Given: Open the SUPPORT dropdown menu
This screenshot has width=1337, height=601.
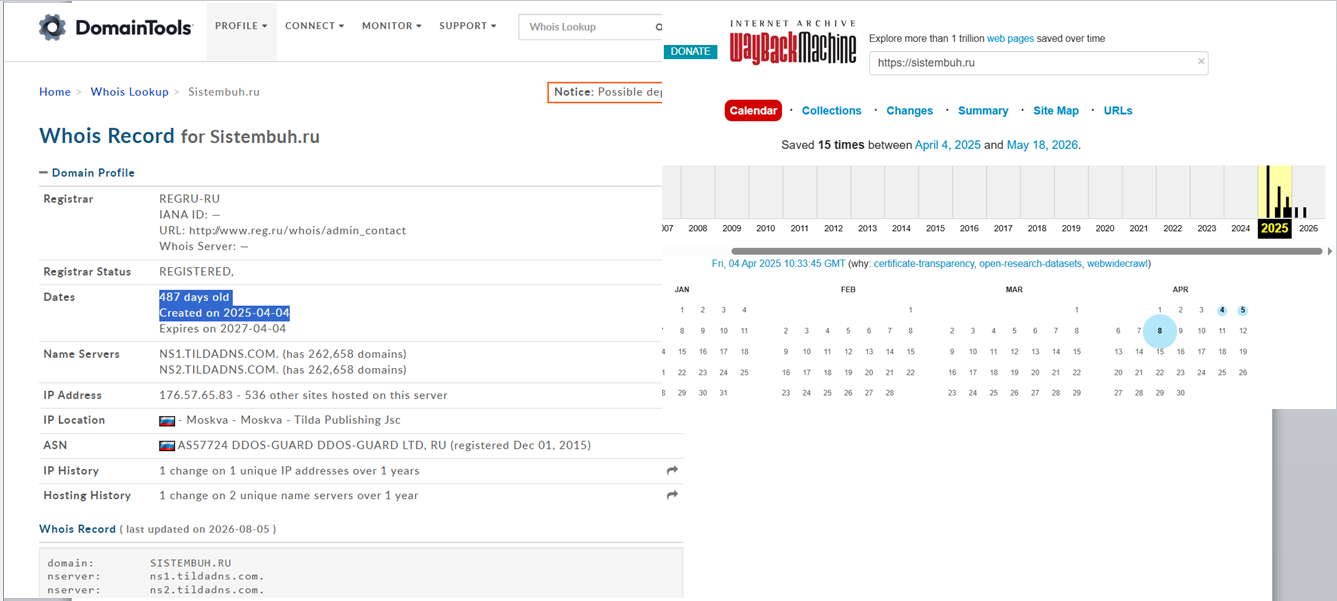Looking at the screenshot, I should 468,26.
